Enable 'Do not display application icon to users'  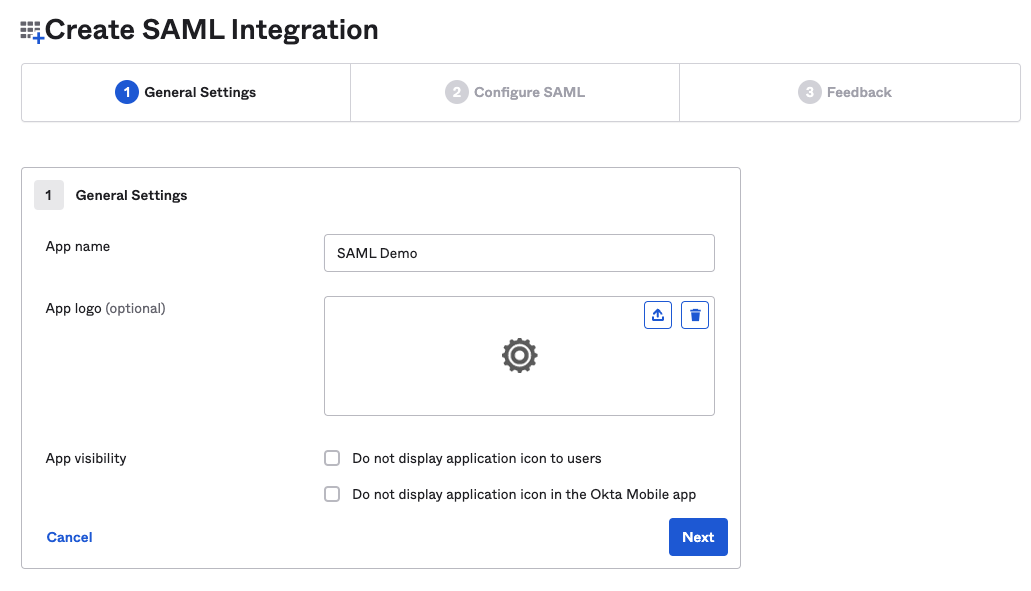[332, 458]
